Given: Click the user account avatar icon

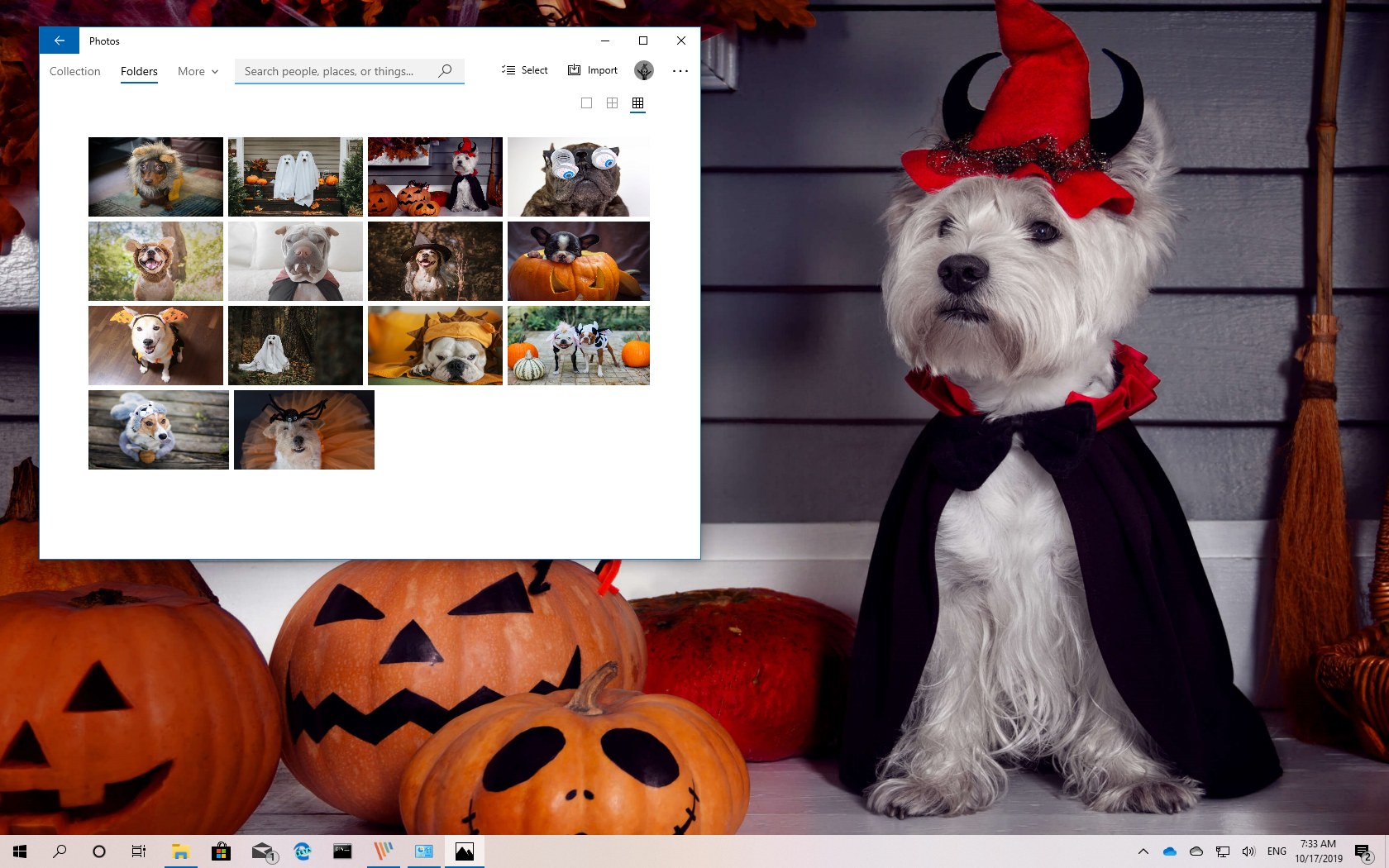Looking at the screenshot, I should pyautogui.click(x=644, y=70).
